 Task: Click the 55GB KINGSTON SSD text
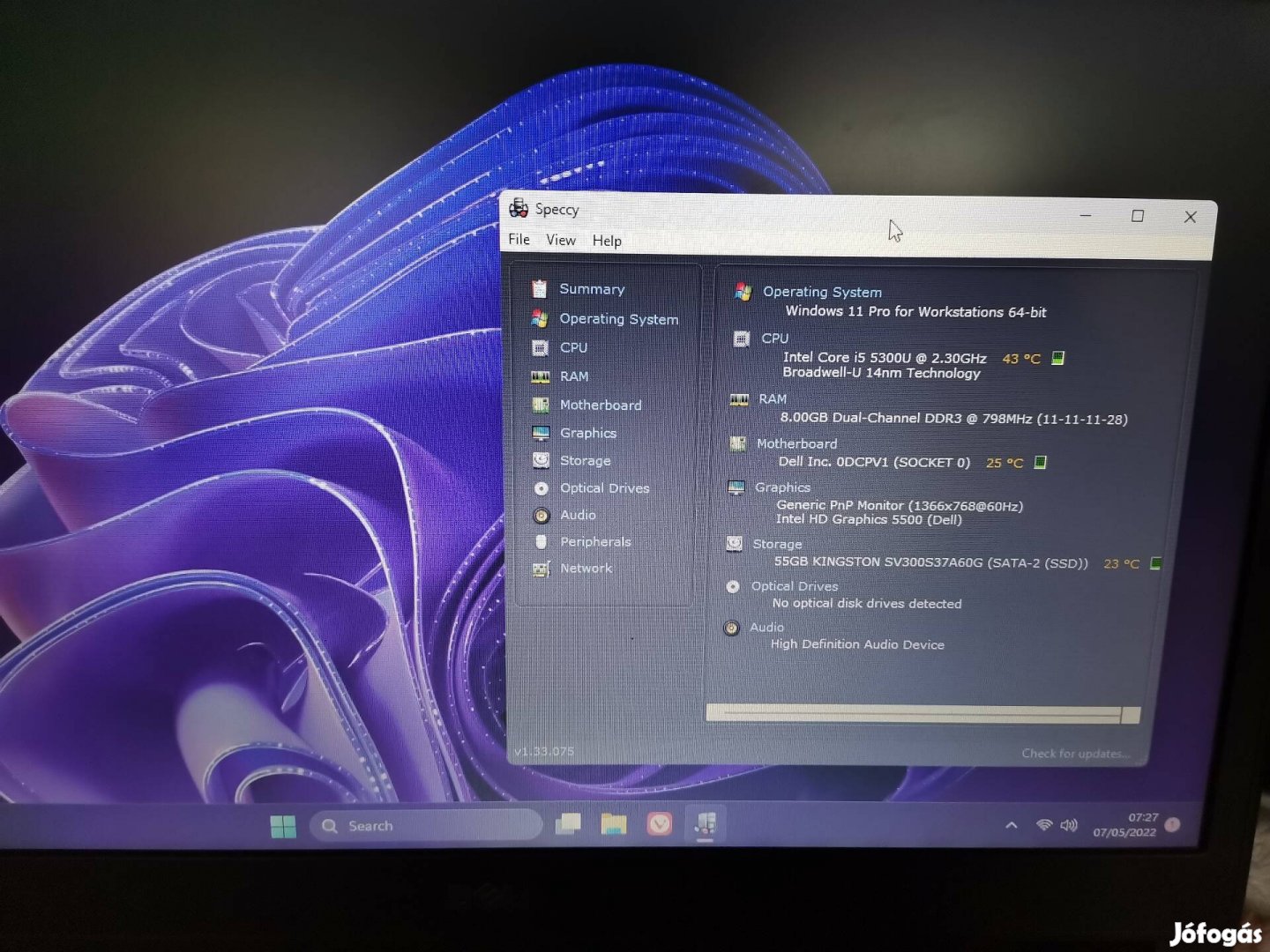pyautogui.click(x=931, y=562)
